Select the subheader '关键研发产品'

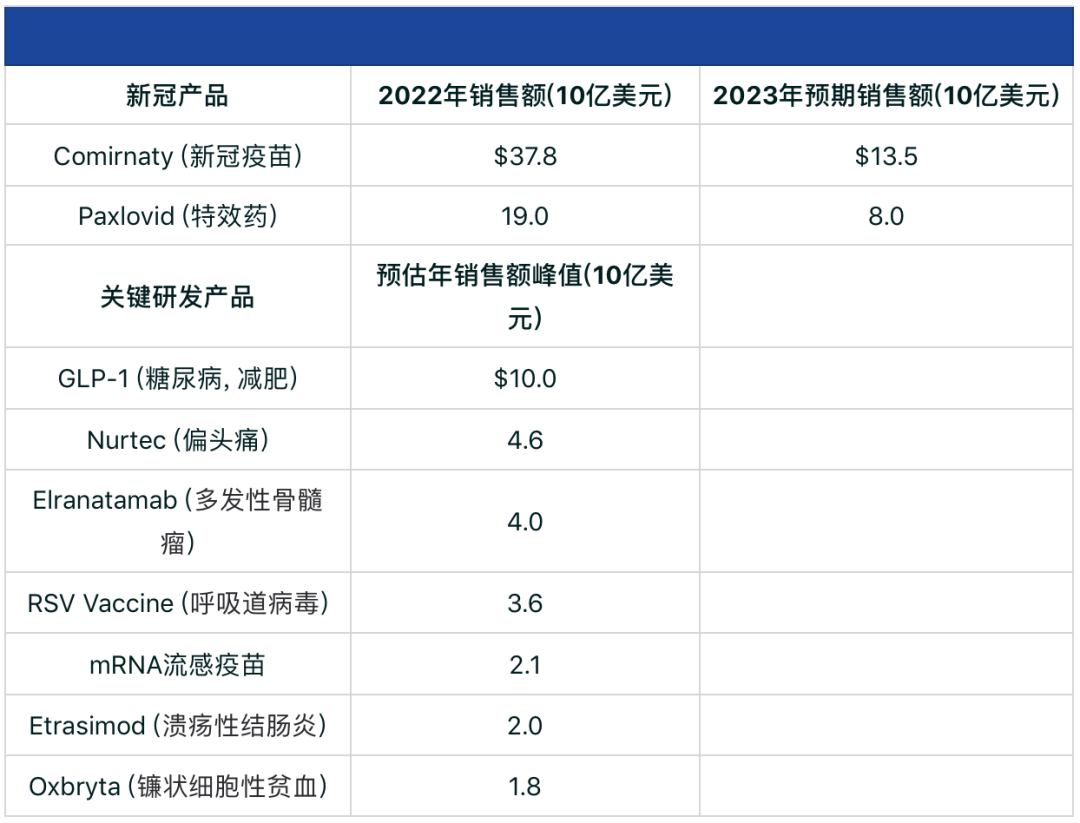point(177,298)
